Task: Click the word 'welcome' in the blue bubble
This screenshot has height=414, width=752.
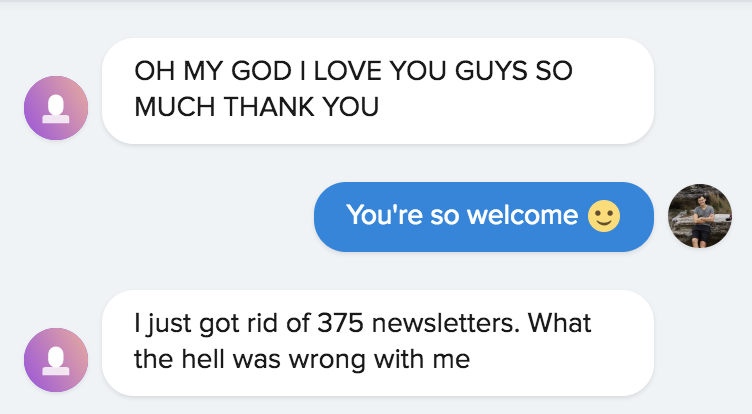Action: click(522, 214)
